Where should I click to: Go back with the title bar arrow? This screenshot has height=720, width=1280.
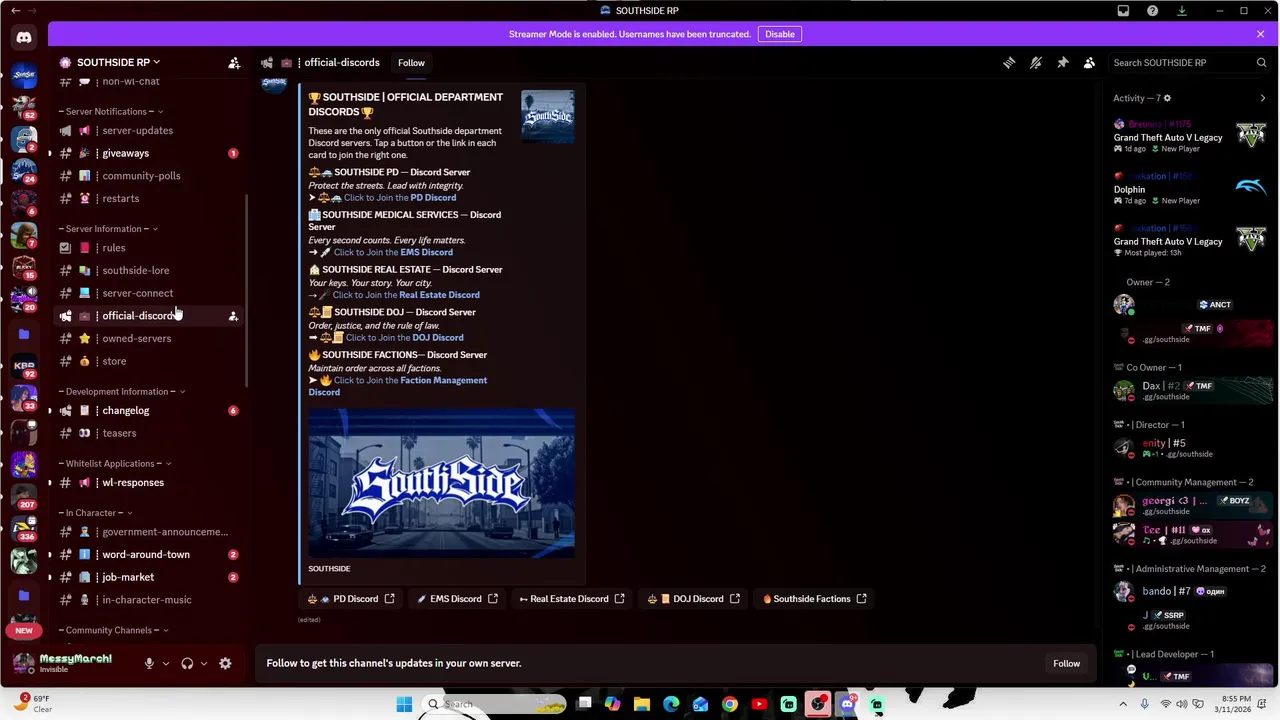(x=15, y=11)
